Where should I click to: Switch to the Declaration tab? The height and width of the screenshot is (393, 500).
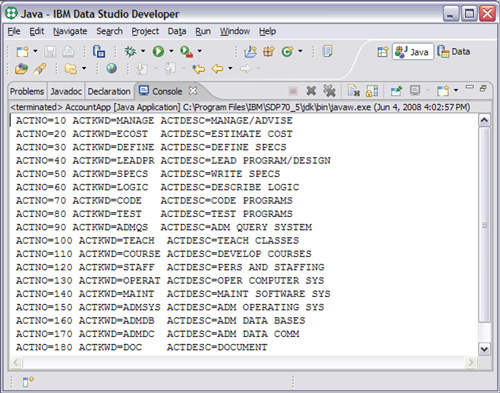pos(109,91)
